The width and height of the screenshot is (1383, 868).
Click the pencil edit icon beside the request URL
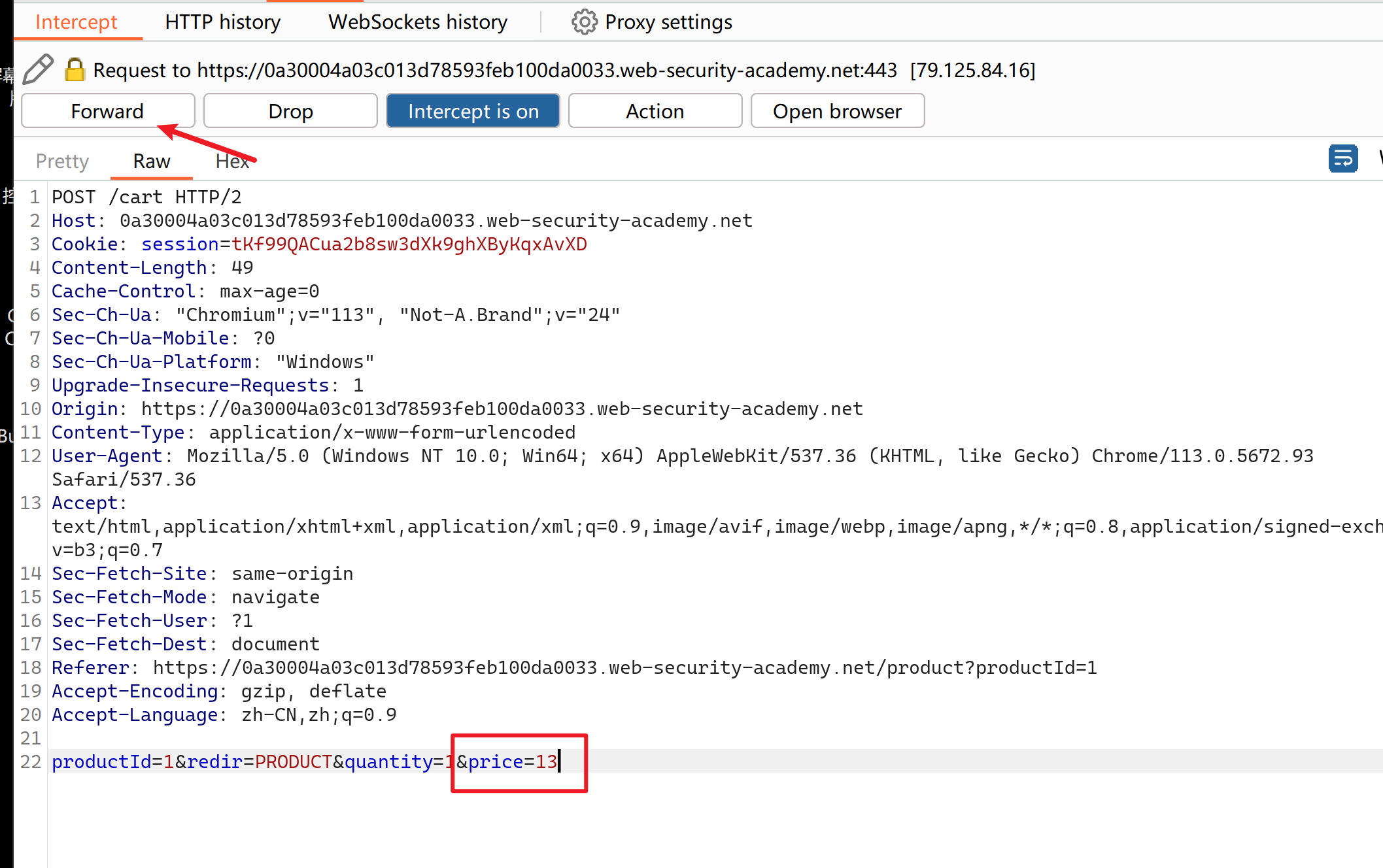pos(38,69)
